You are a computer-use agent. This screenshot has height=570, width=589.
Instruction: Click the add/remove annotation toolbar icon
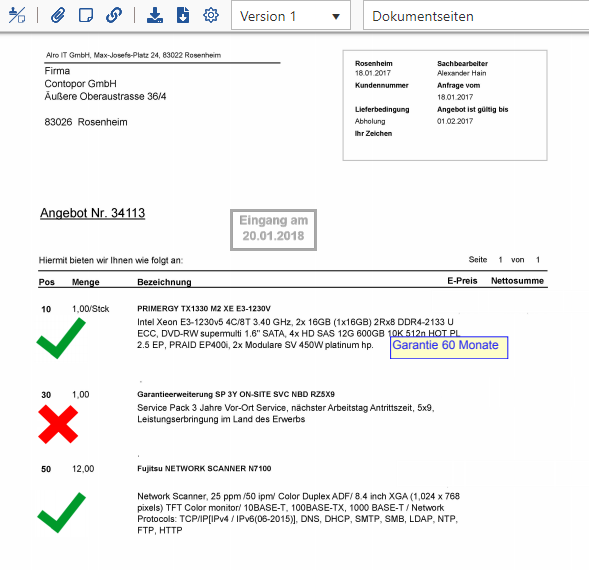click(x=17, y=15)
